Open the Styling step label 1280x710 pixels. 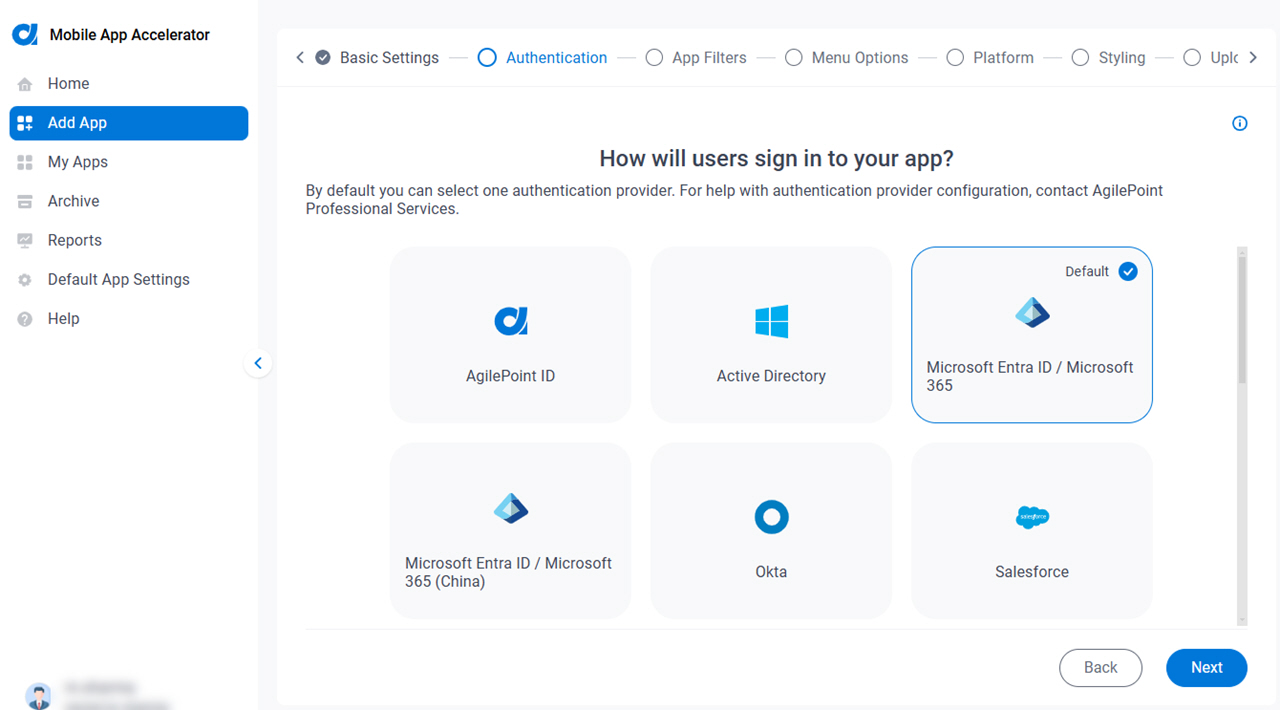[x=1121, y=58]
